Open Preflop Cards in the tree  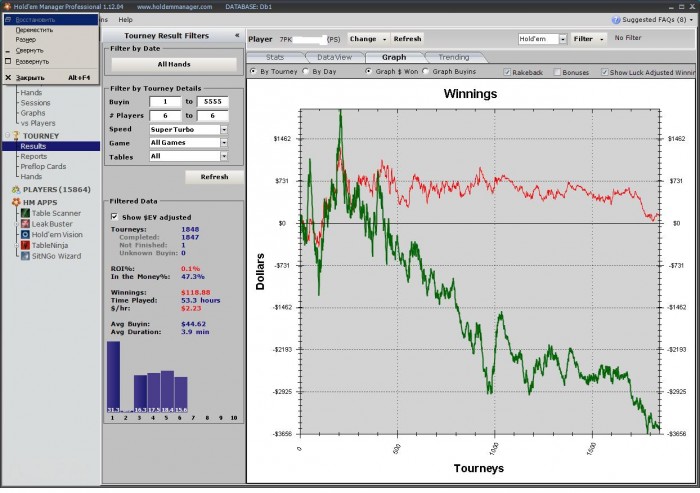click(43, 167)
